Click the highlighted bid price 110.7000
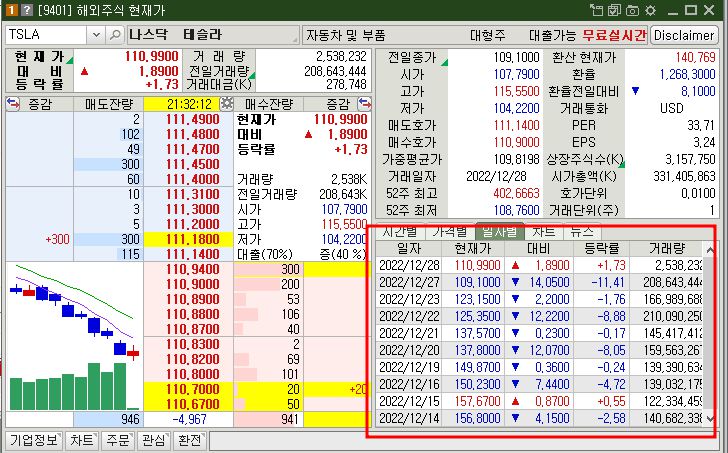The height and width of the screenshot is (453, 728). [x=192, y=389]
